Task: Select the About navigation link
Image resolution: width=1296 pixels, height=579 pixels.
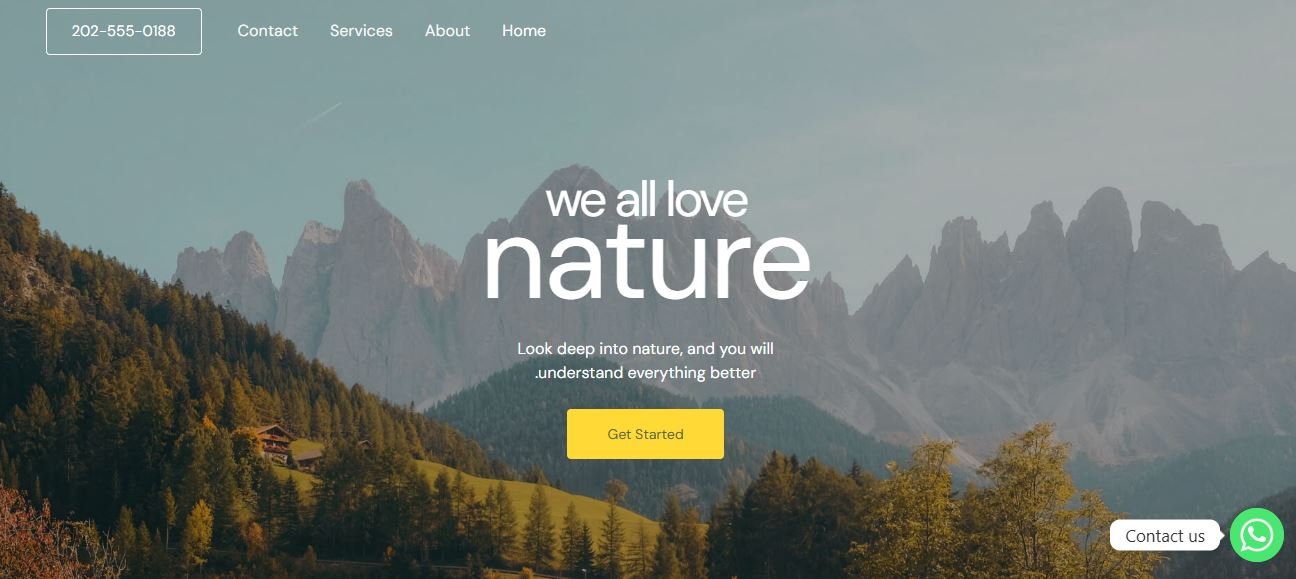Action: [x=447, y=31]
